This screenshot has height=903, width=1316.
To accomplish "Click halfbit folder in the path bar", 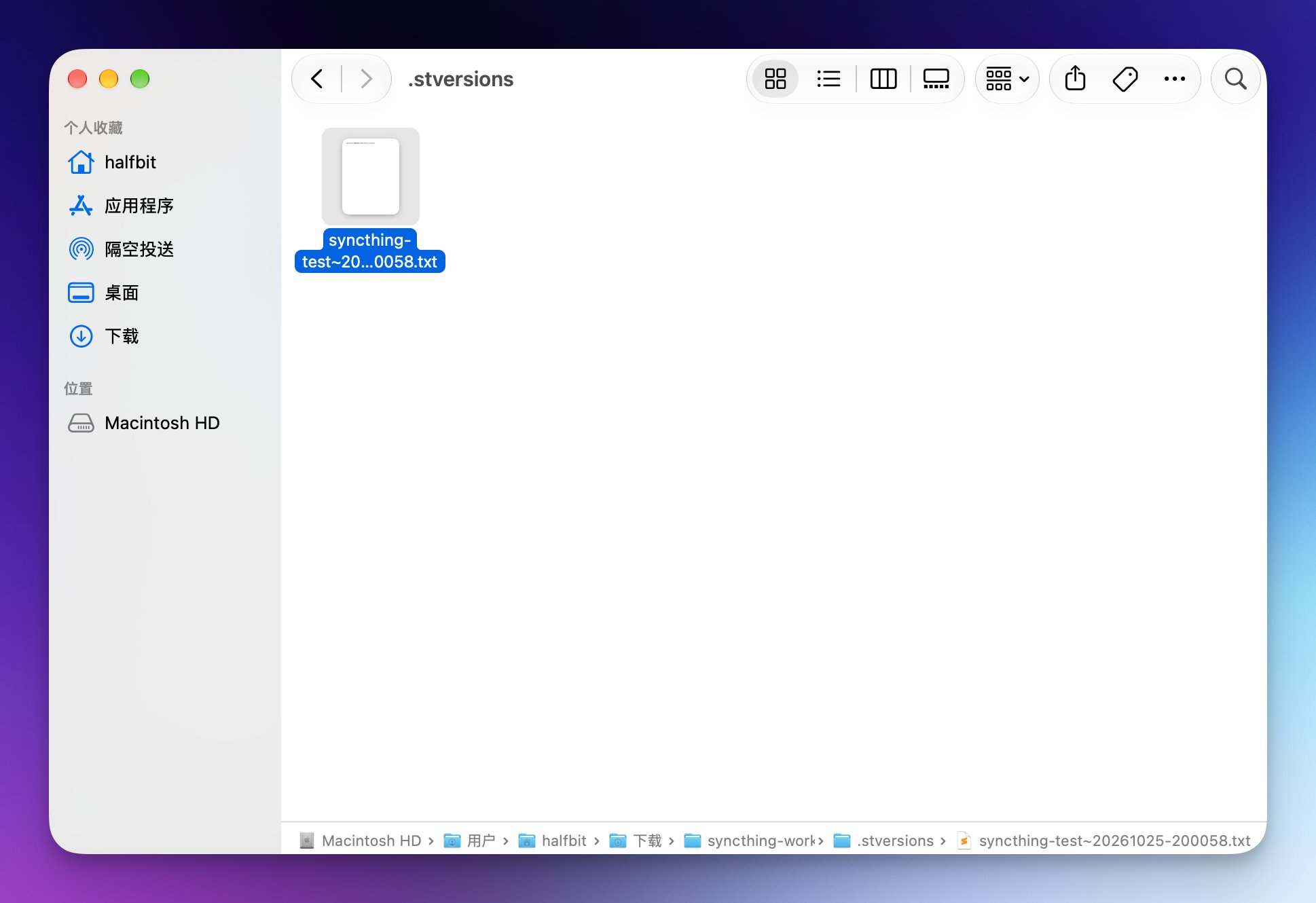I will click(553, 841).
